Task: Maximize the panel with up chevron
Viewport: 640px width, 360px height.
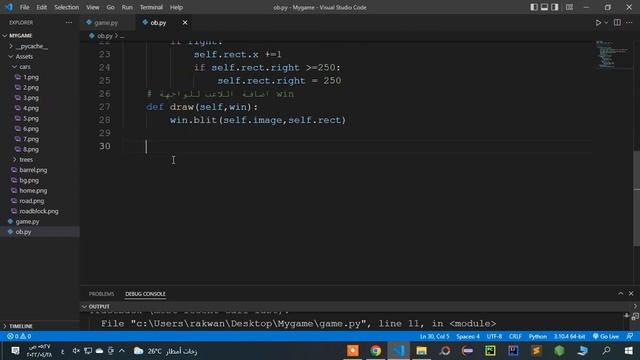Action: (x=620, y=293)
